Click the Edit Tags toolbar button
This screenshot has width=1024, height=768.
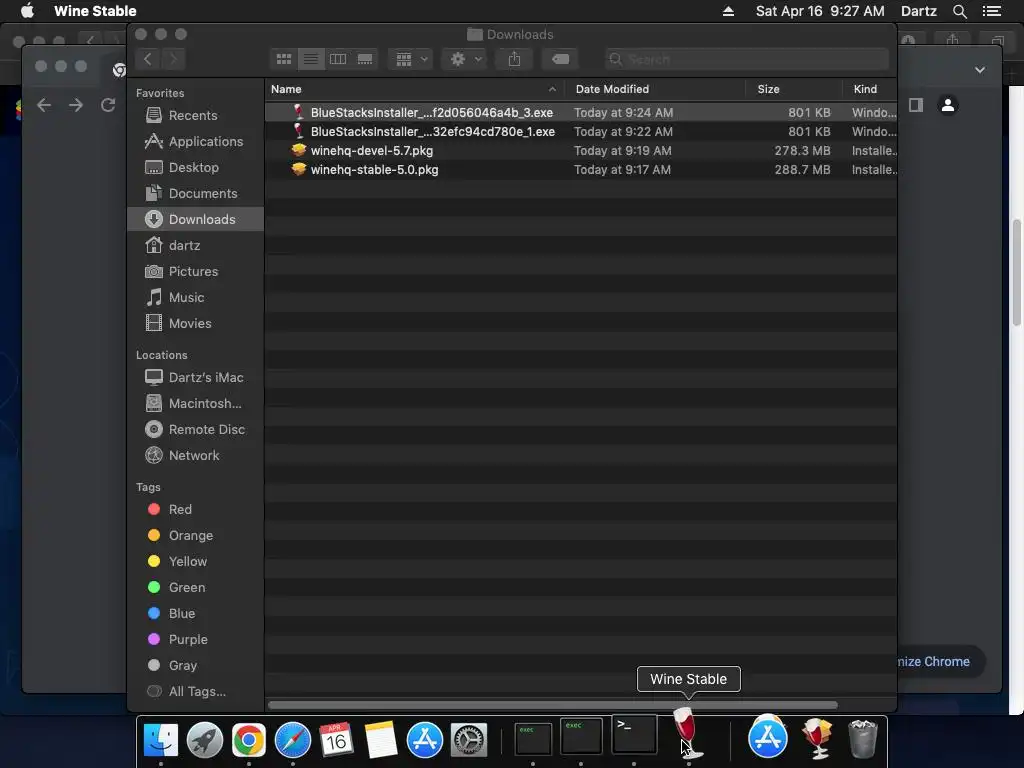560,59
